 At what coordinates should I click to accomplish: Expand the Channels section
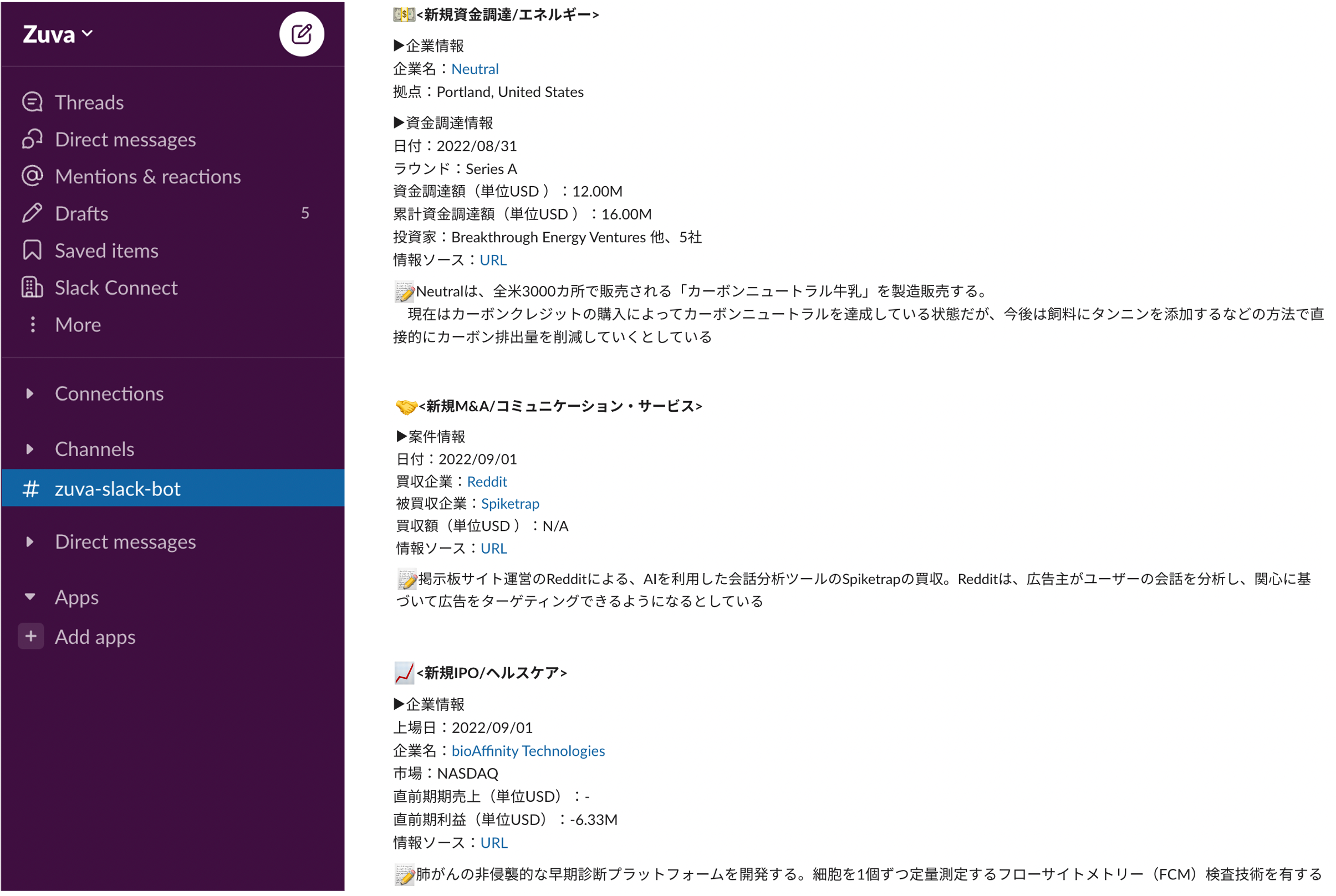[30, 449]
